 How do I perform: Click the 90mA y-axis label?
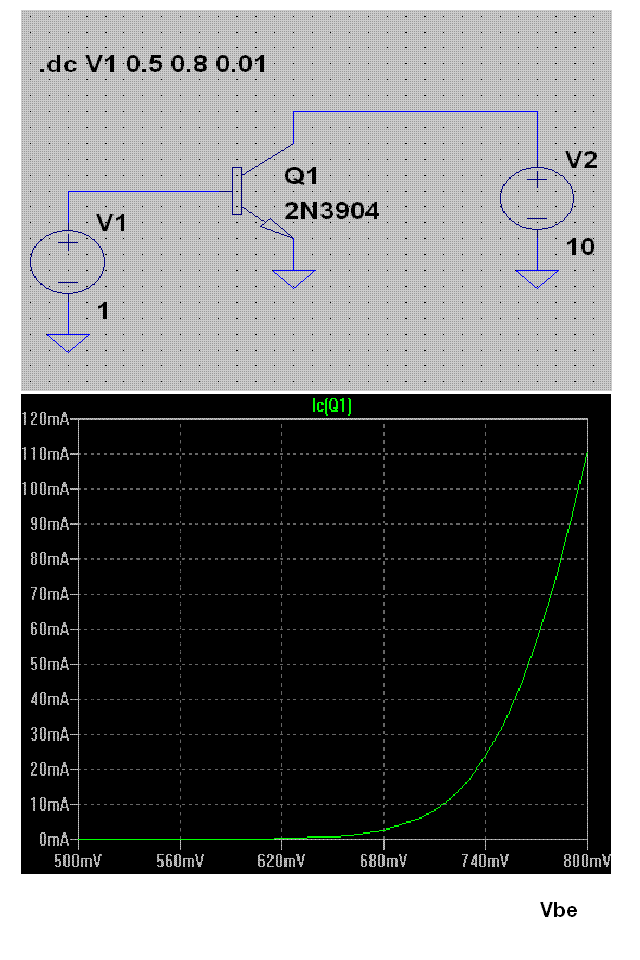[50, 524]
